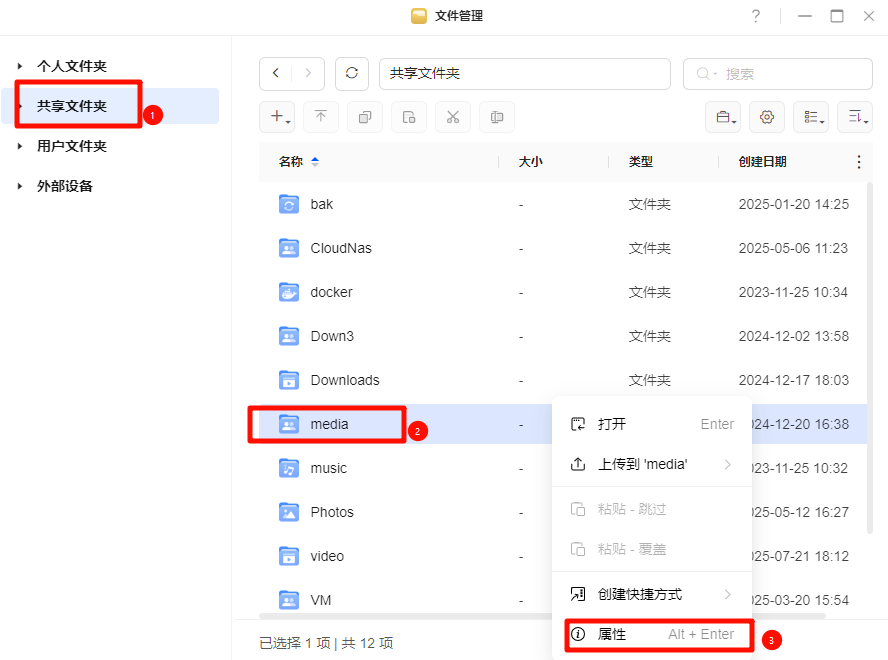Choose 属性 from the context menu
The height and width of the screenshot is (660, 888).
point(612,634)
